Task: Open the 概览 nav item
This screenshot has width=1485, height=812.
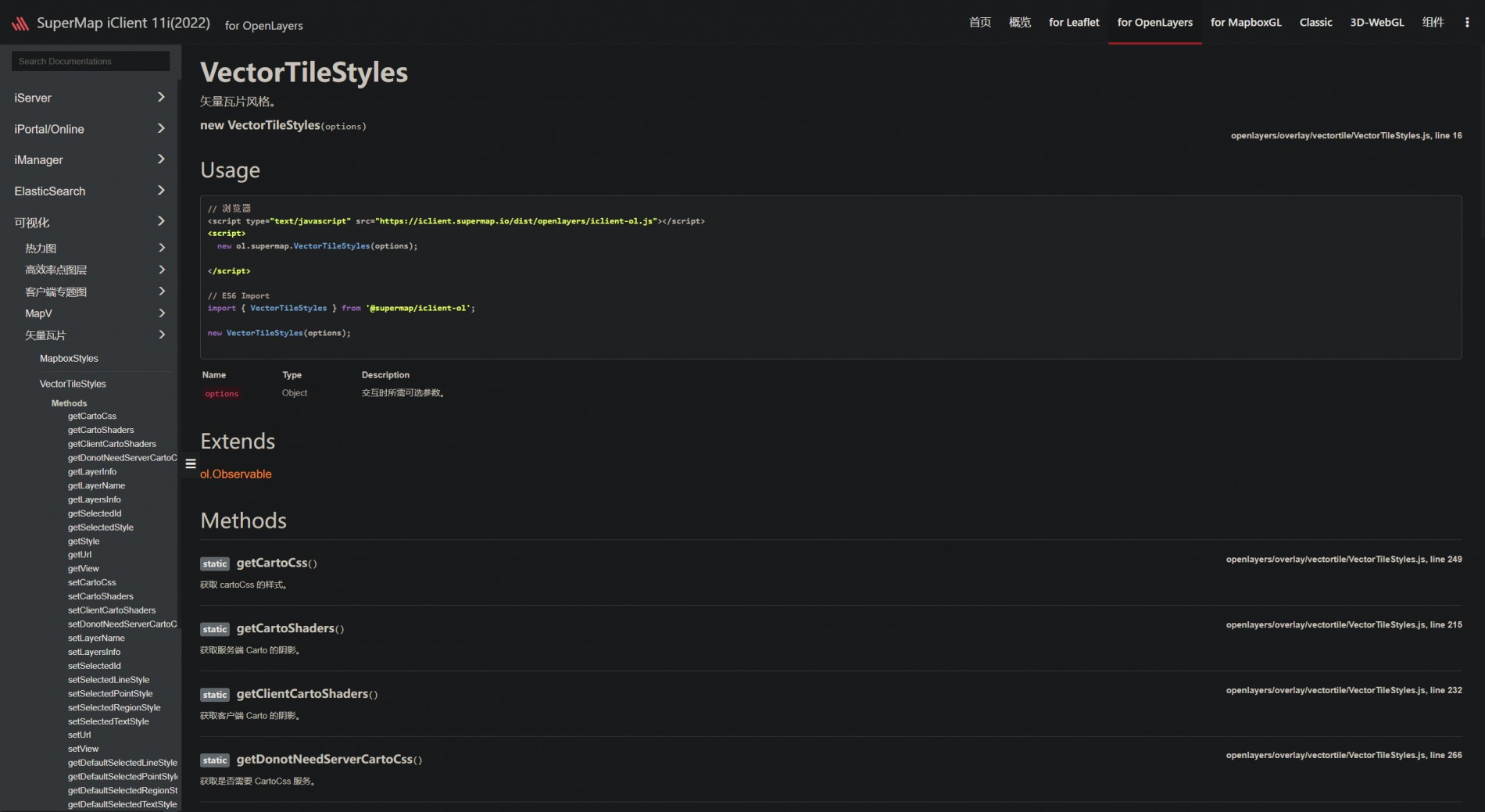Action: pos(1020,23)
